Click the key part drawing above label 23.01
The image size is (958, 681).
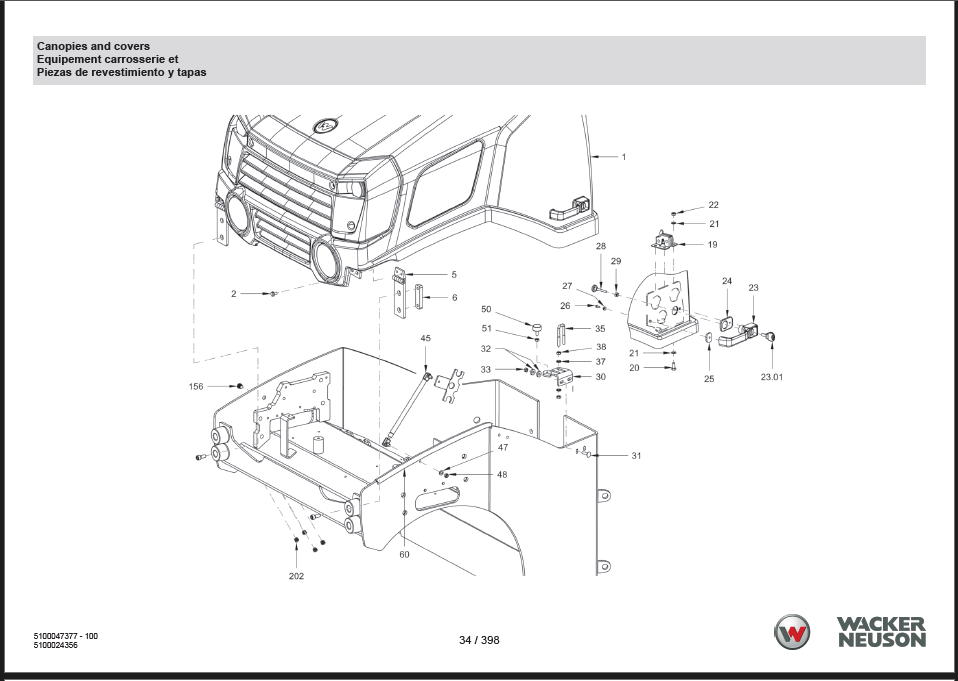pos(773,338)
